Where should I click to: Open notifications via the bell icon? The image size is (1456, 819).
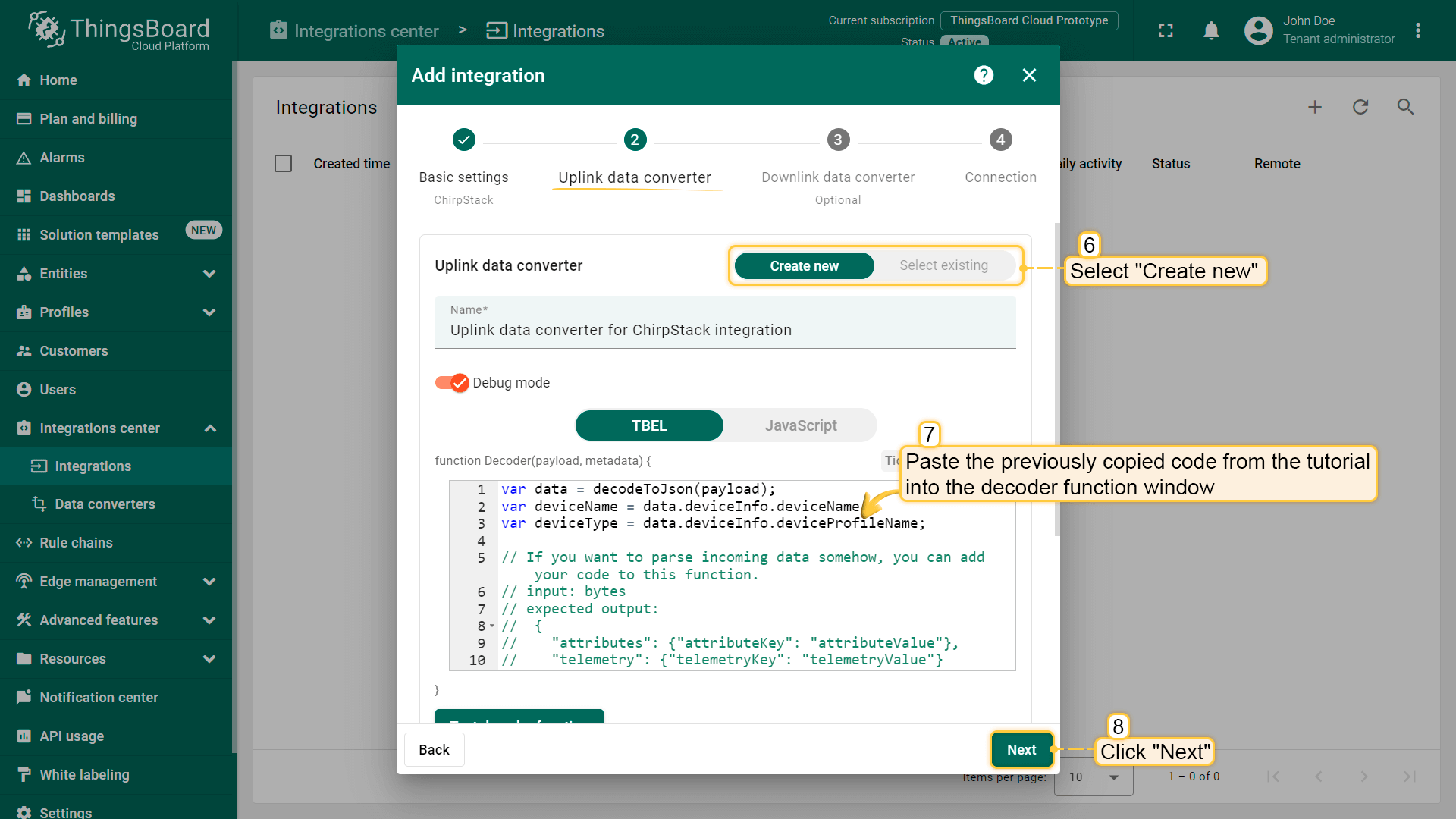point(1211,30)
